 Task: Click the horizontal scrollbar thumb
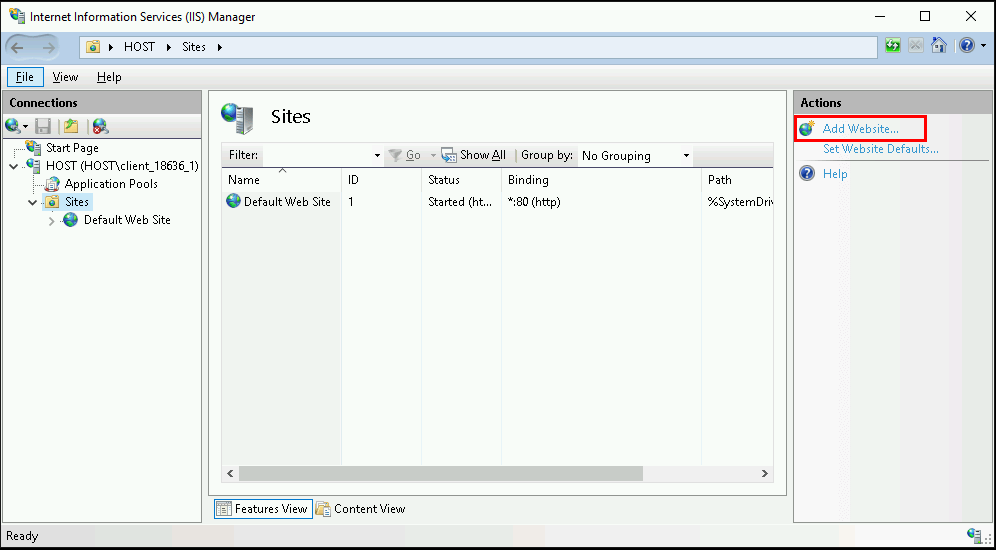pos(441,474)
